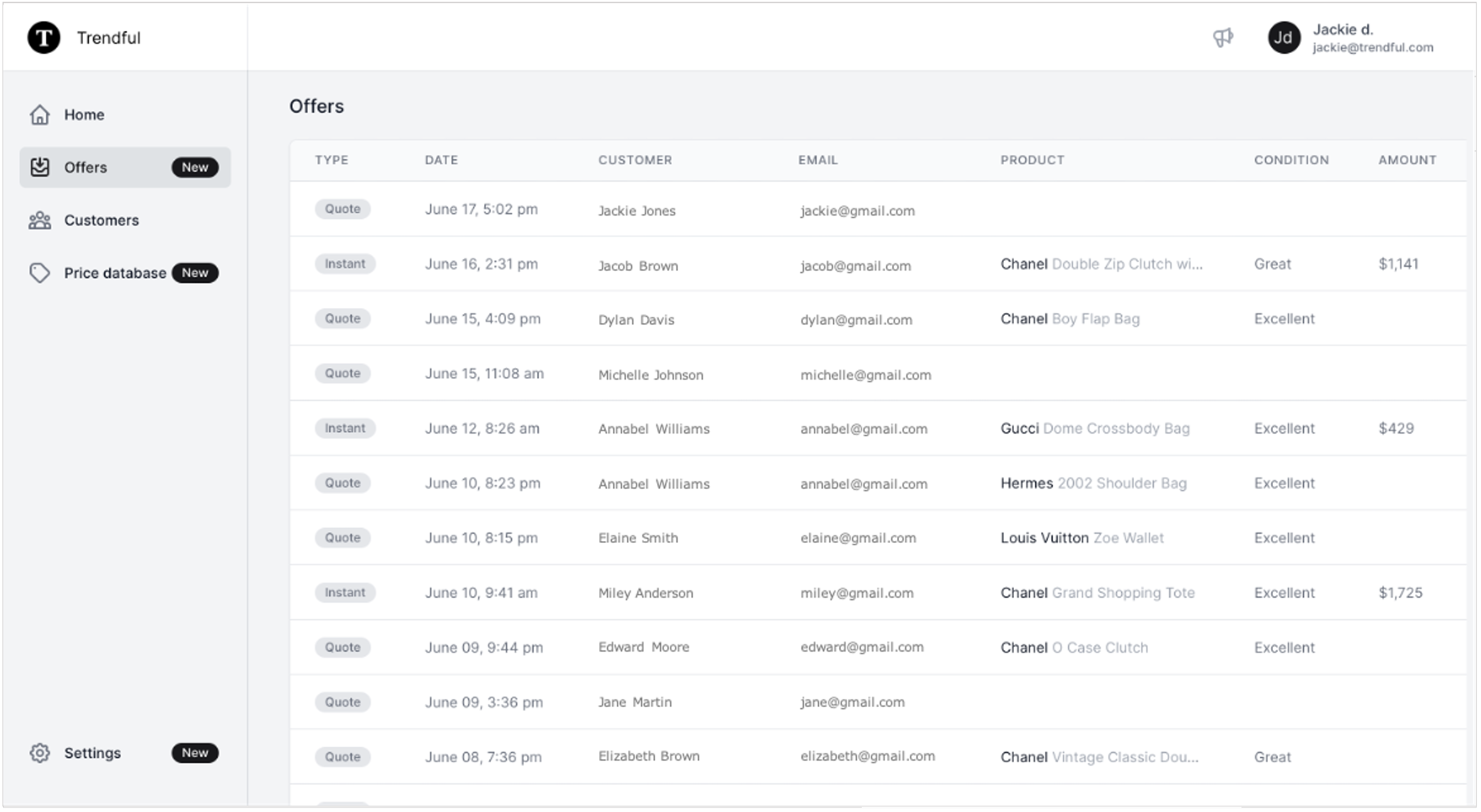The height and width of the screenshot is (812, 1481).
Task: Open announcements megaphone icon
Action: 1222,38
